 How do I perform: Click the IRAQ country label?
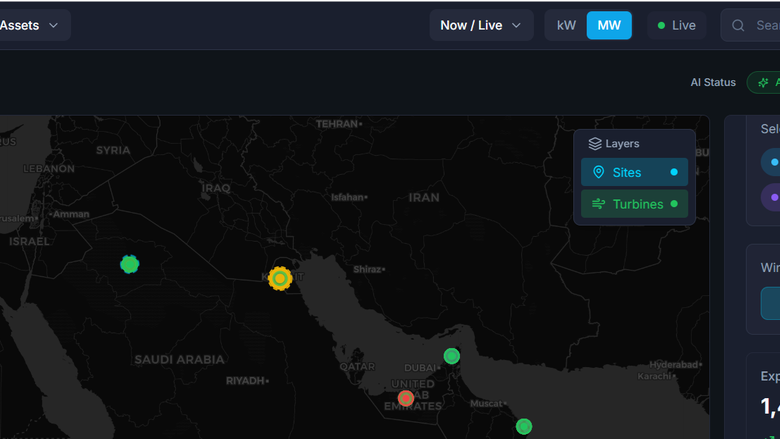[216, 188]
